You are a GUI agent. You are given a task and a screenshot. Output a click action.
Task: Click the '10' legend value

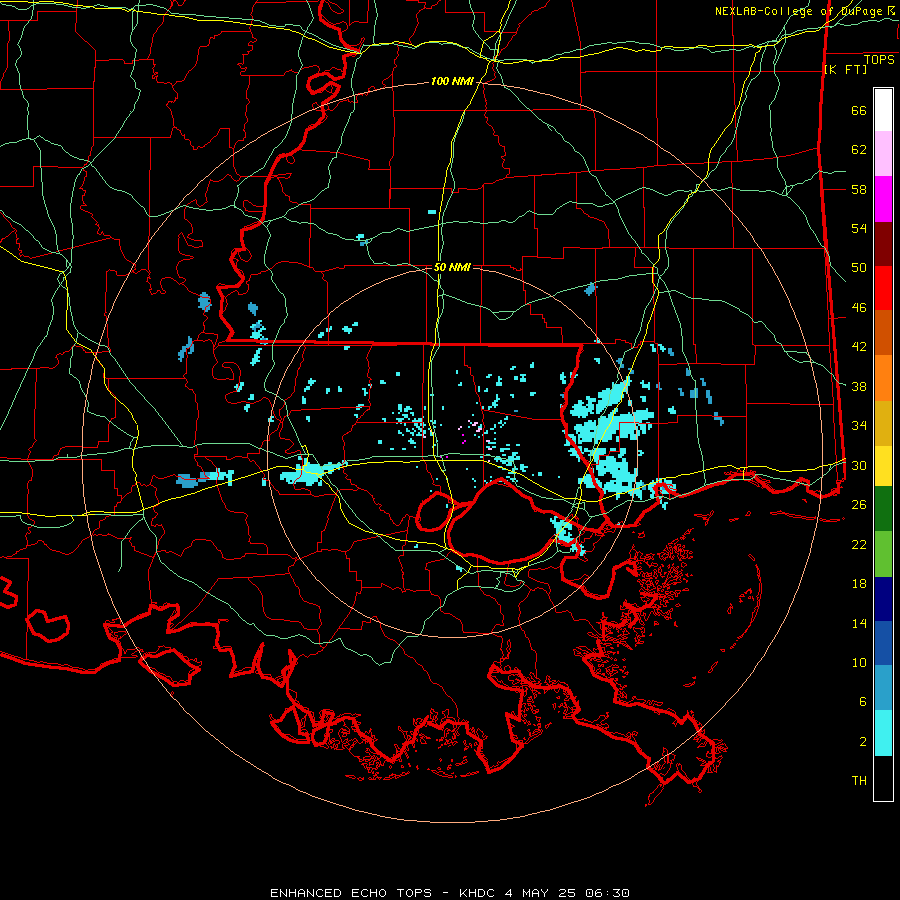(859, 662)
